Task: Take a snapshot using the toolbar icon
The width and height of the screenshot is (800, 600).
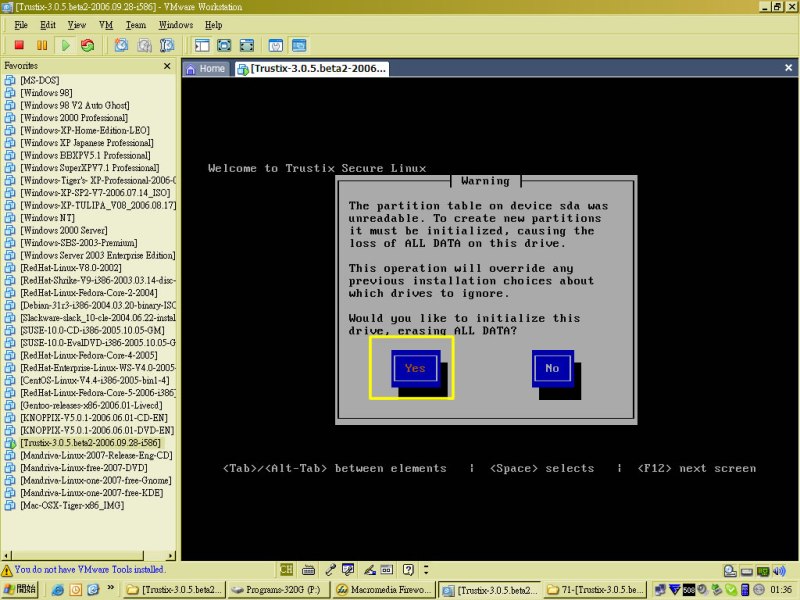Action: pos(121,45)
